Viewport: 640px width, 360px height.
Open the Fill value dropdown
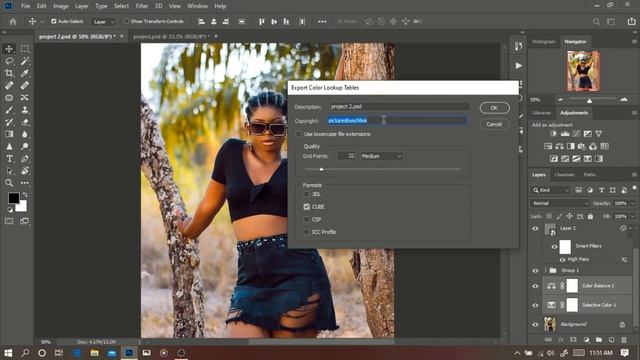(633, 216)
